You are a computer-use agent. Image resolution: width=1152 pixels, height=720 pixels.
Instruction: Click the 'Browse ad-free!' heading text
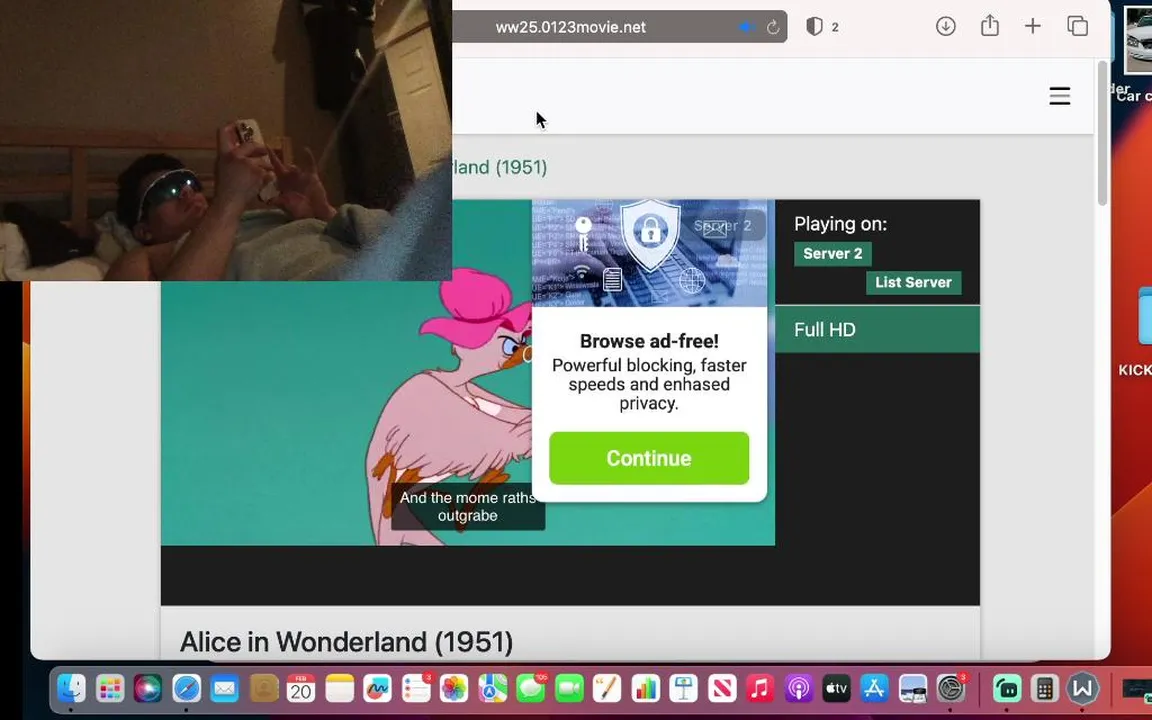649,341
